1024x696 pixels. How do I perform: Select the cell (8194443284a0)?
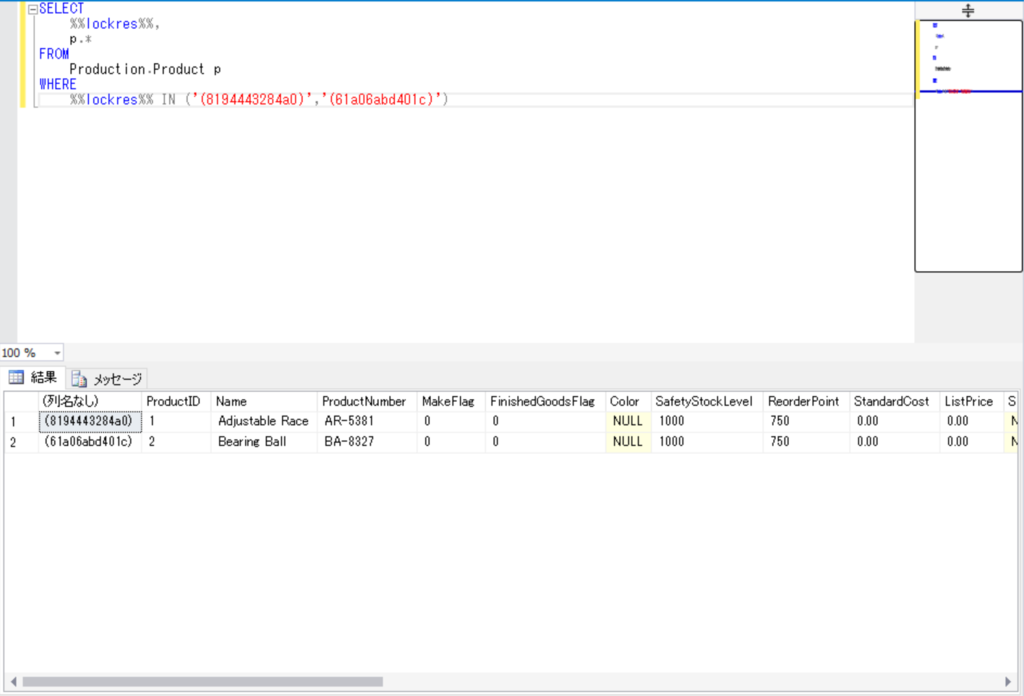pyautogui.click(x=90, y=421)
